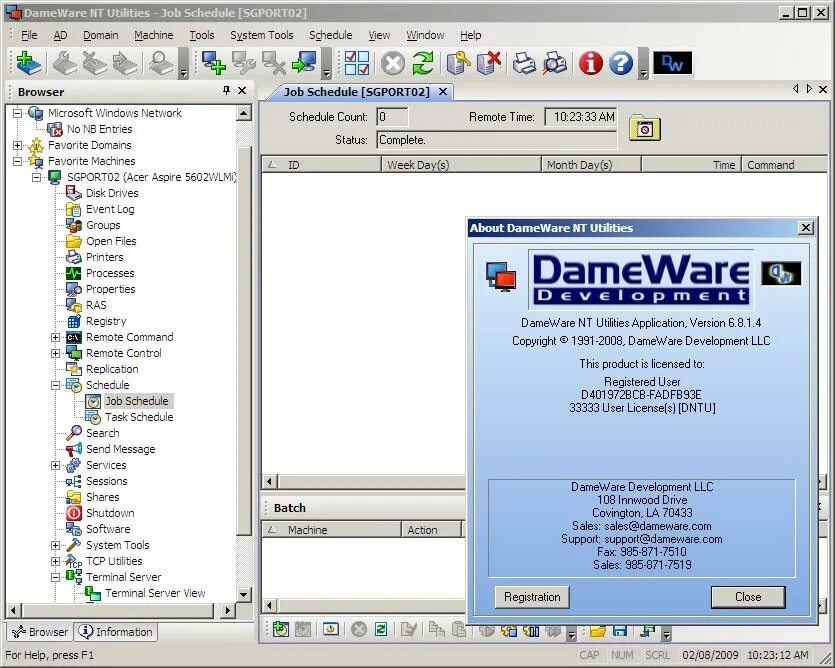Open Disk Drives in the browser tree

[x=112, y=193]
